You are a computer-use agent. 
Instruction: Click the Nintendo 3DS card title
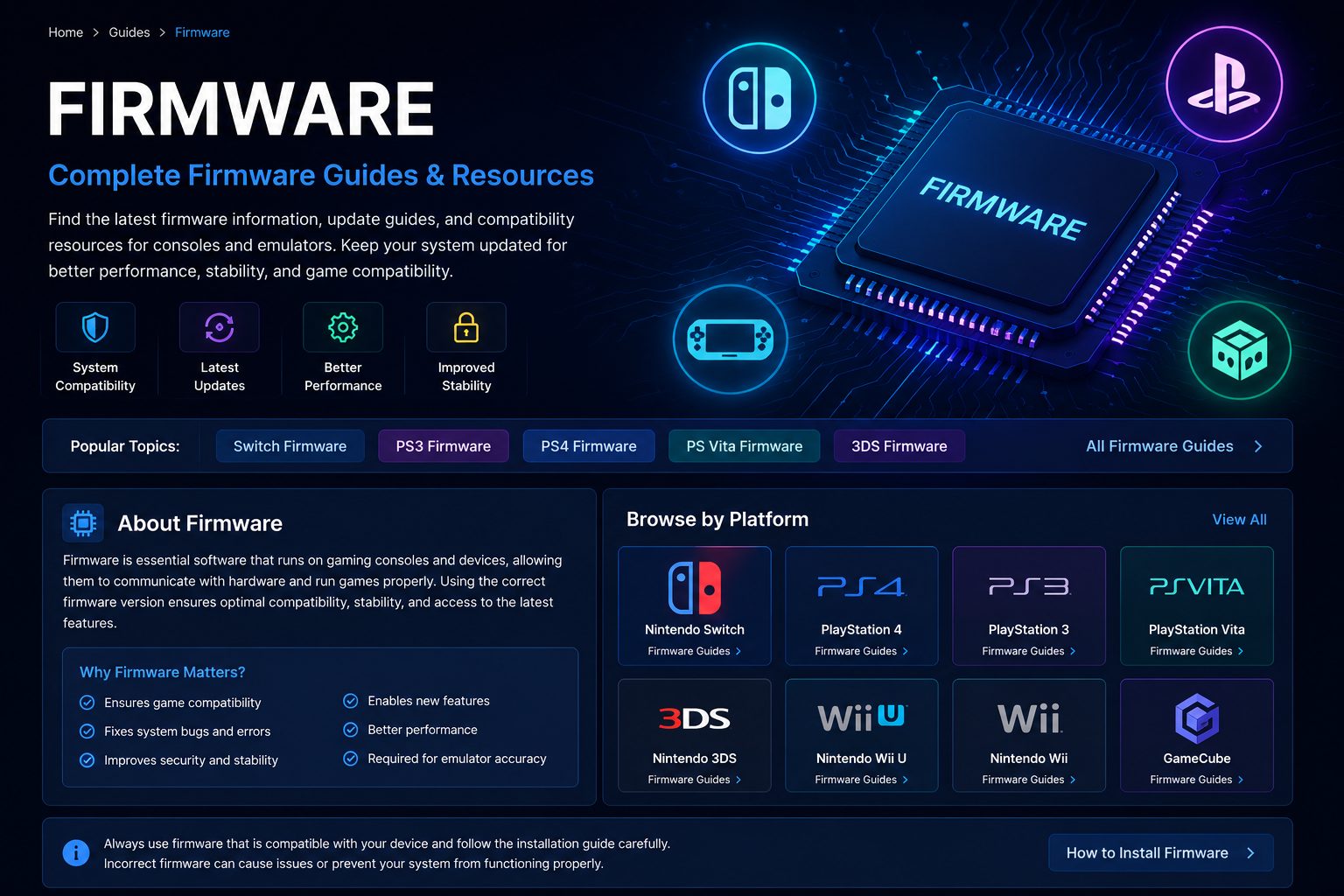pos(695,759)
